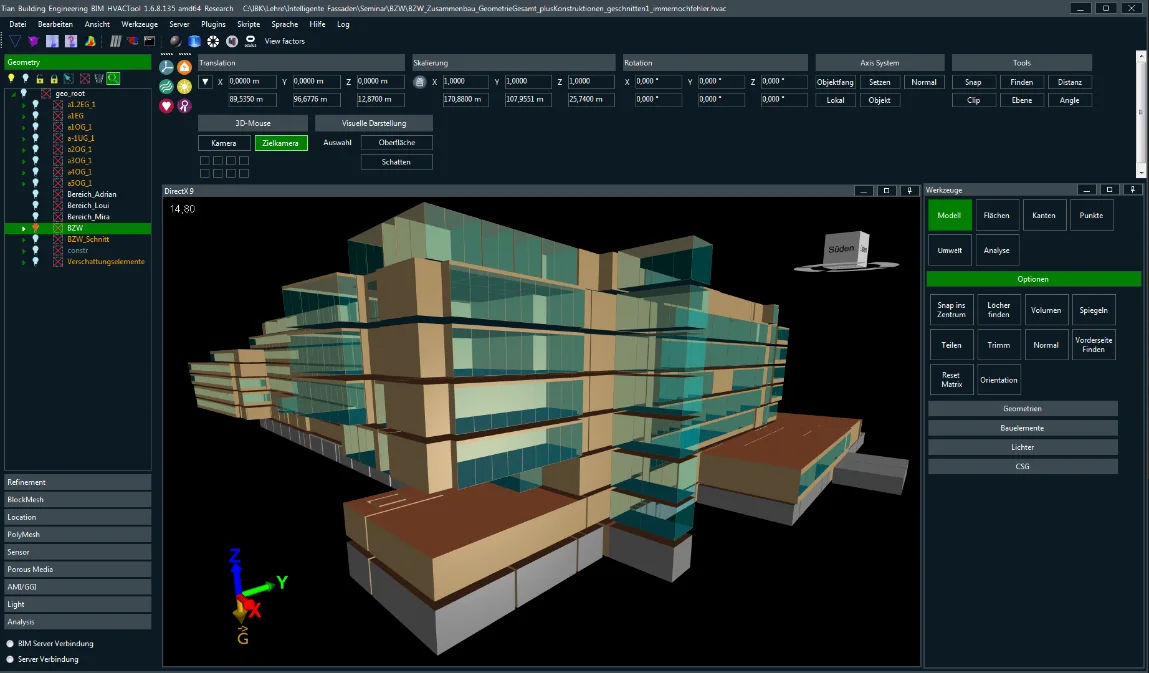Click the green waves round icon
Viewport: 1149px width, 673px height.
point(166,87)
